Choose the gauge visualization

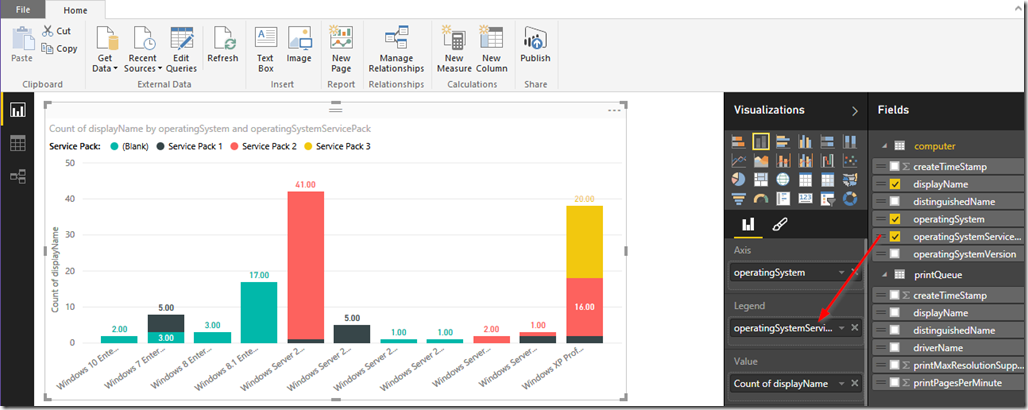click(x=761, y=197)
